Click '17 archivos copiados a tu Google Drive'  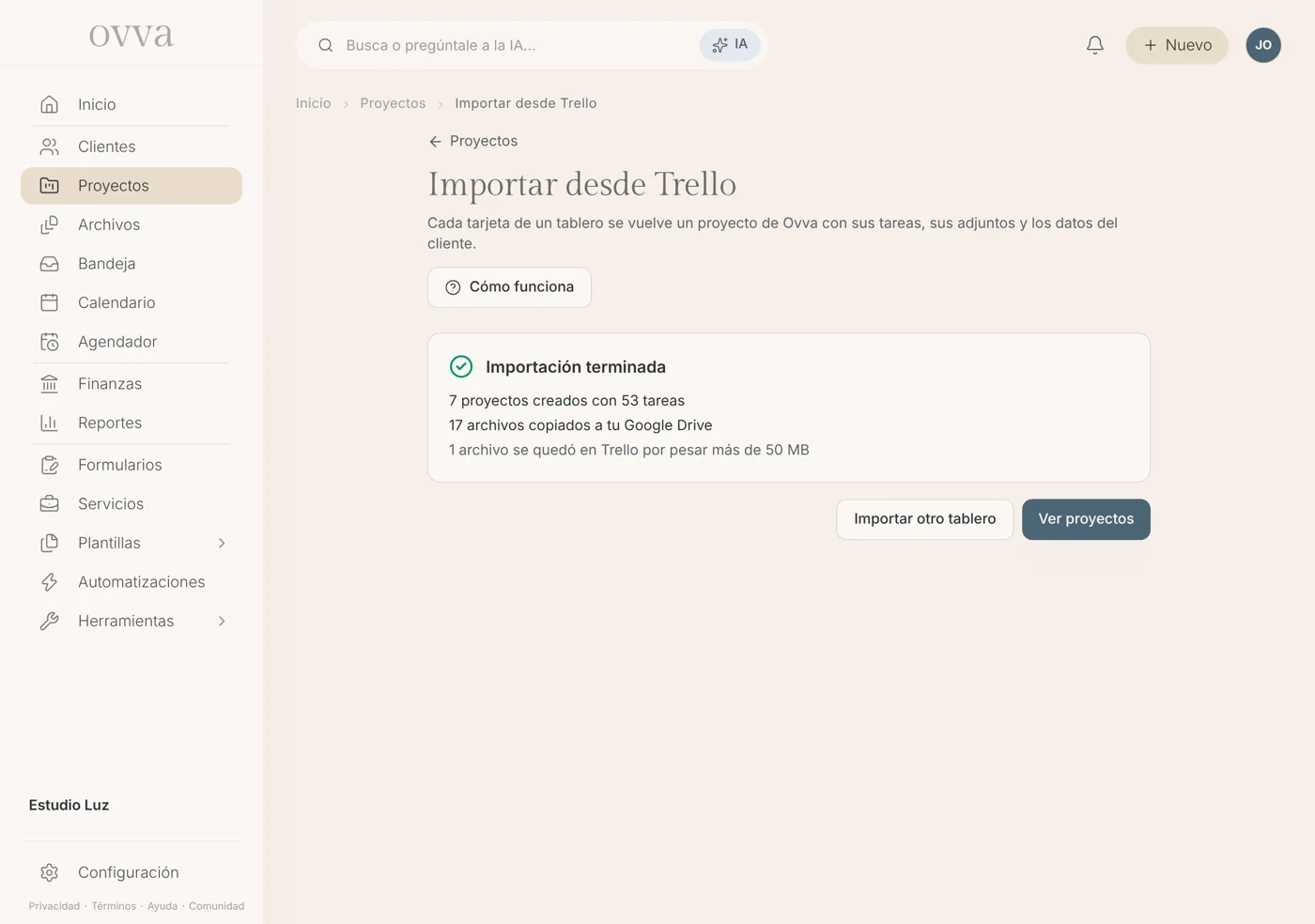click(x=580, y=425)
